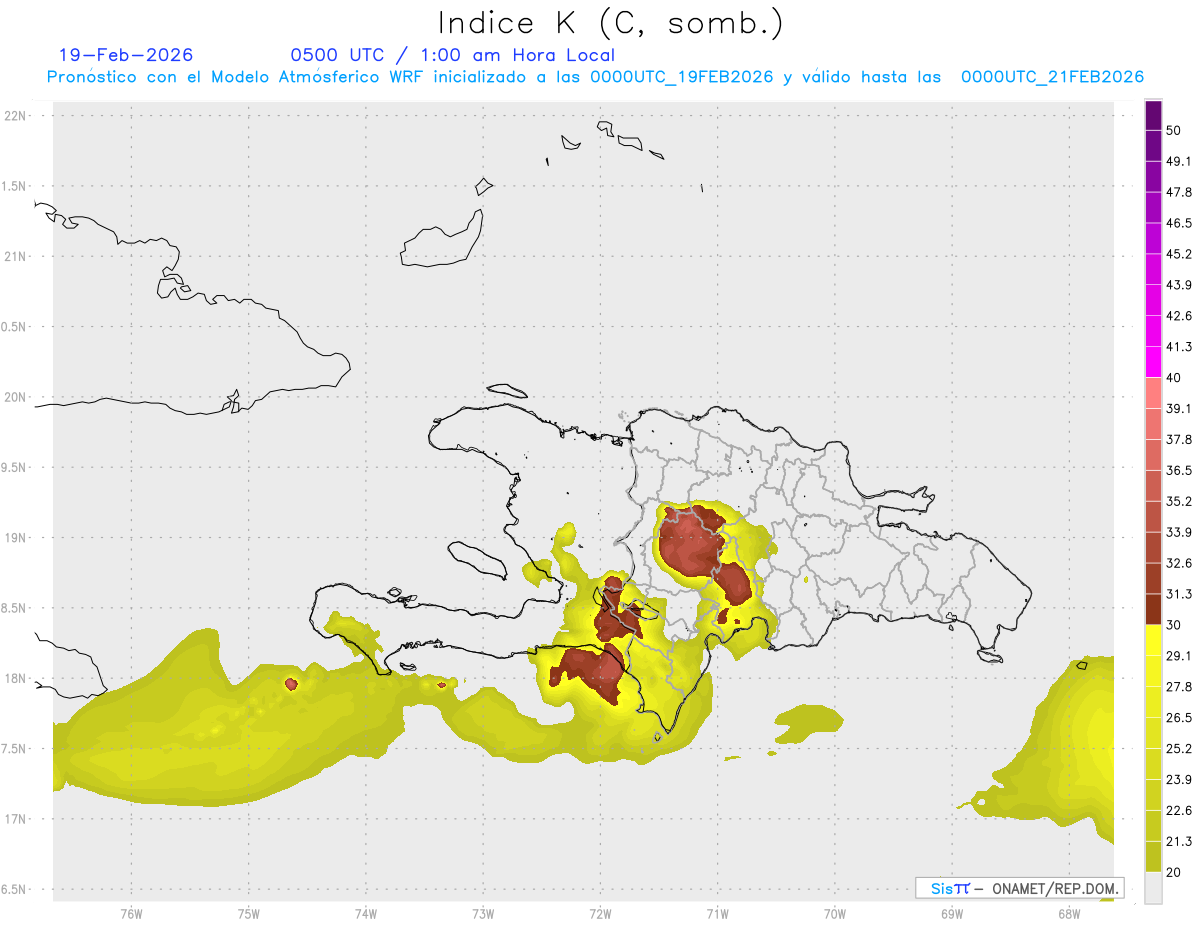Click the latitude label '21N'
Image resolution: width=1200 pixels, height=927 pixels.
coord(15,257)
